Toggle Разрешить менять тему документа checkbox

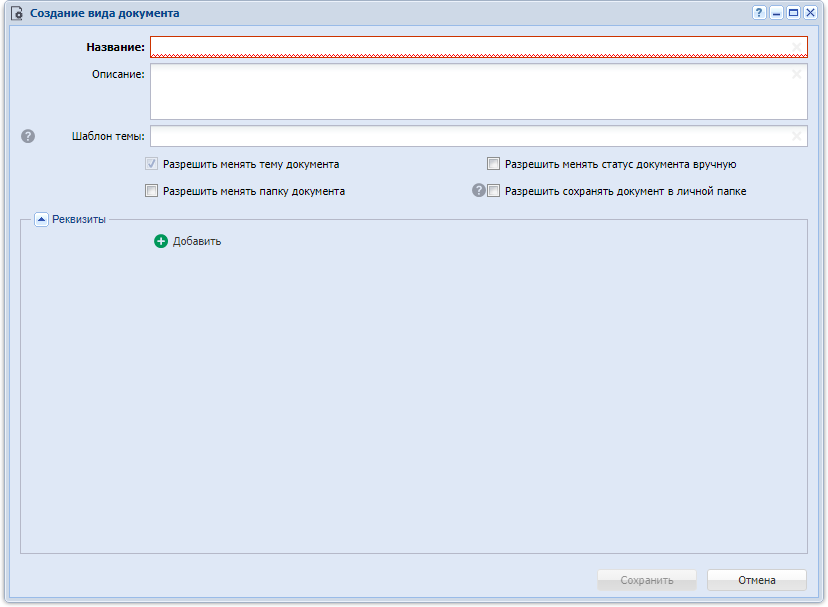coord(152,164)
